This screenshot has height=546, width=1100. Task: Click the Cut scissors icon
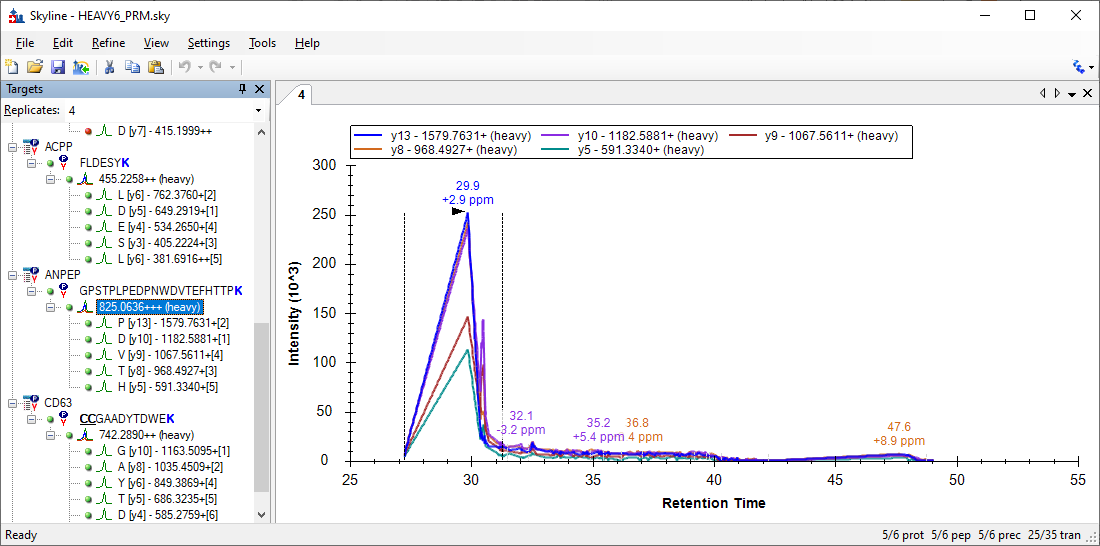(x=109, y=67)
